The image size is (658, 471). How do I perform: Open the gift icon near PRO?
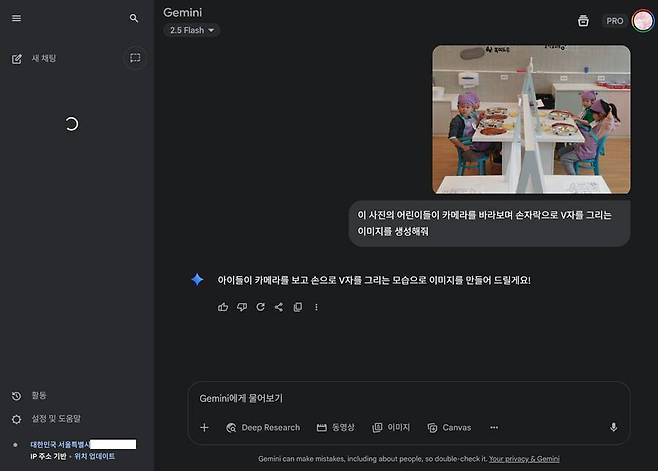(583, 21)
